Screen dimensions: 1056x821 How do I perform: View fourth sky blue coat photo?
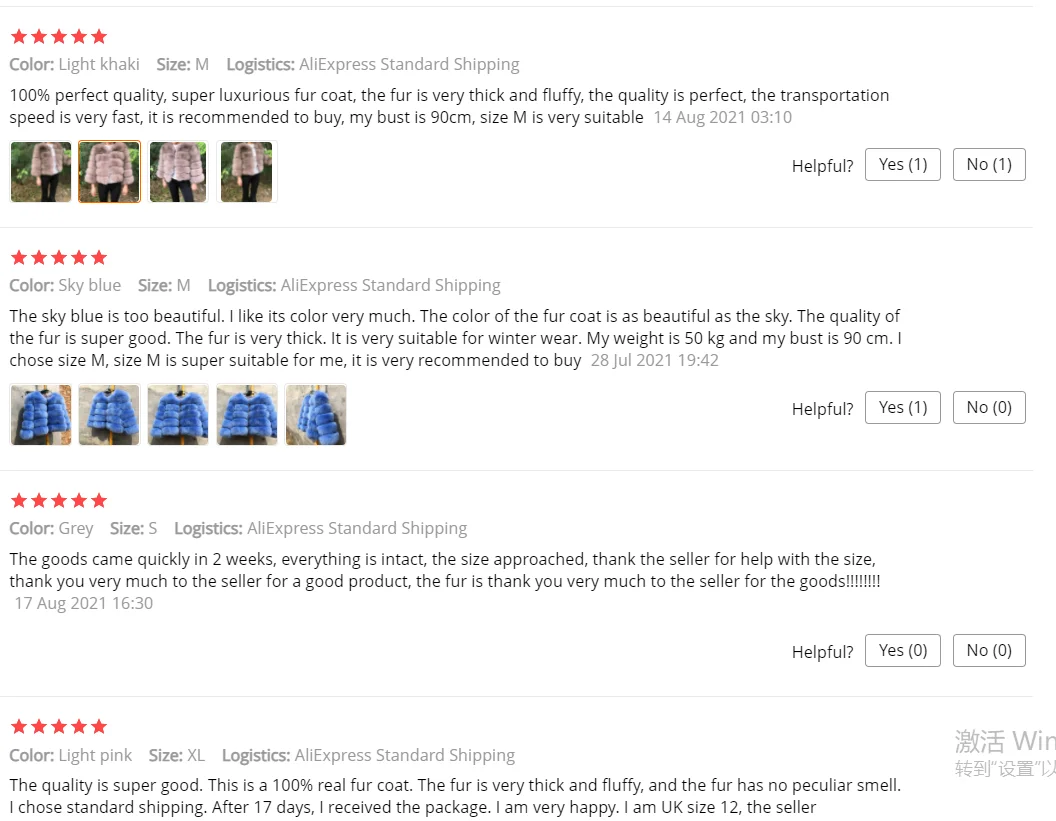coord(246,415)
